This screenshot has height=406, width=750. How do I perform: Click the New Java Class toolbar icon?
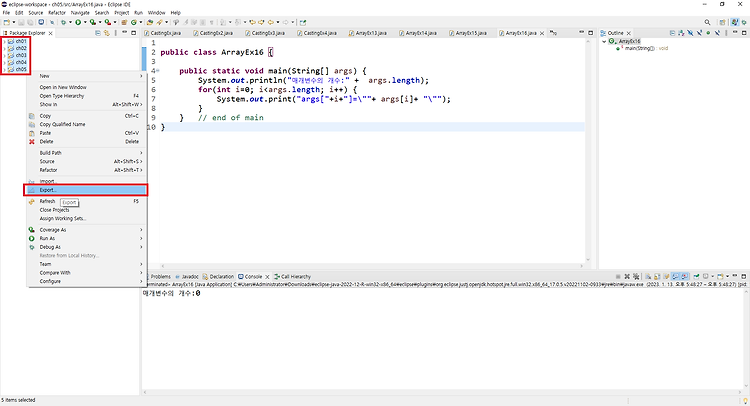134,22
